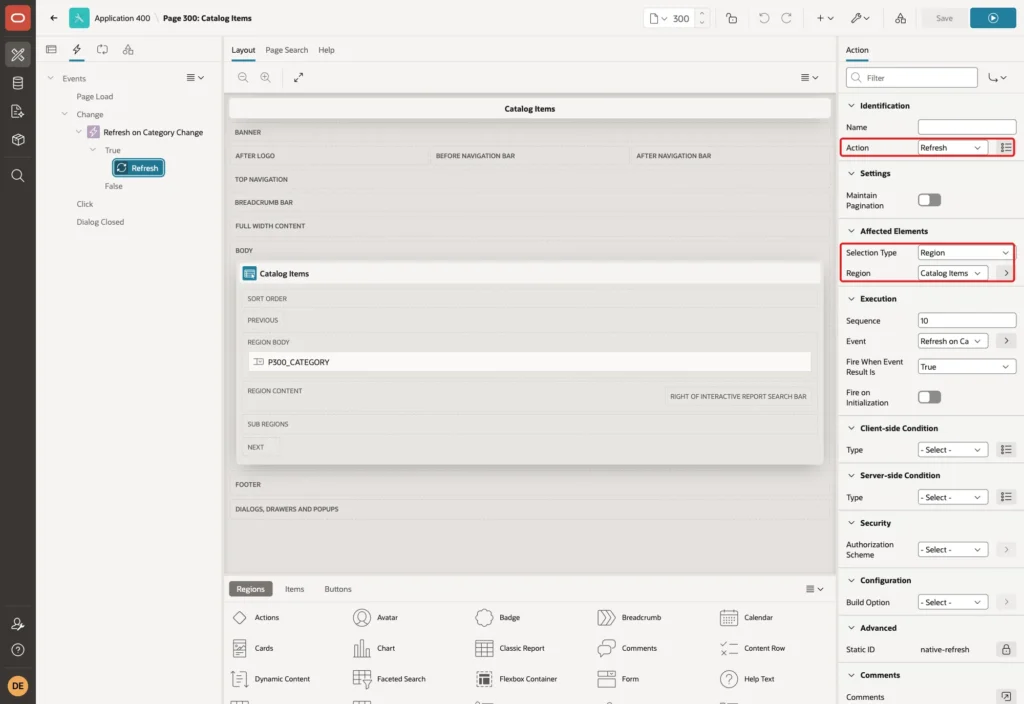Open the Create plus menu
The height and width of the screenshot is (704, 1024).
click(x=825, y=18)
